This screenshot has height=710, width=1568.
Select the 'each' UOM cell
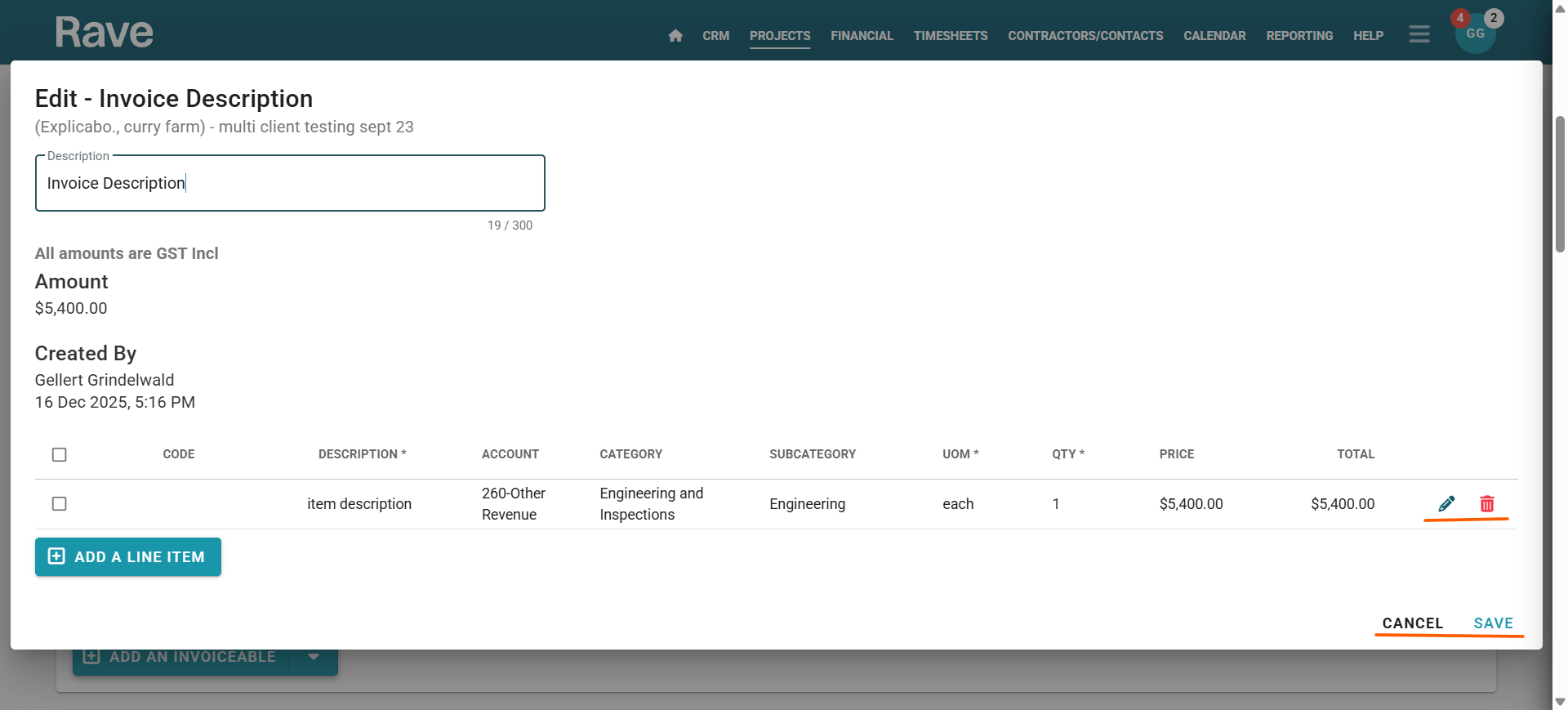tap(958, 504)
